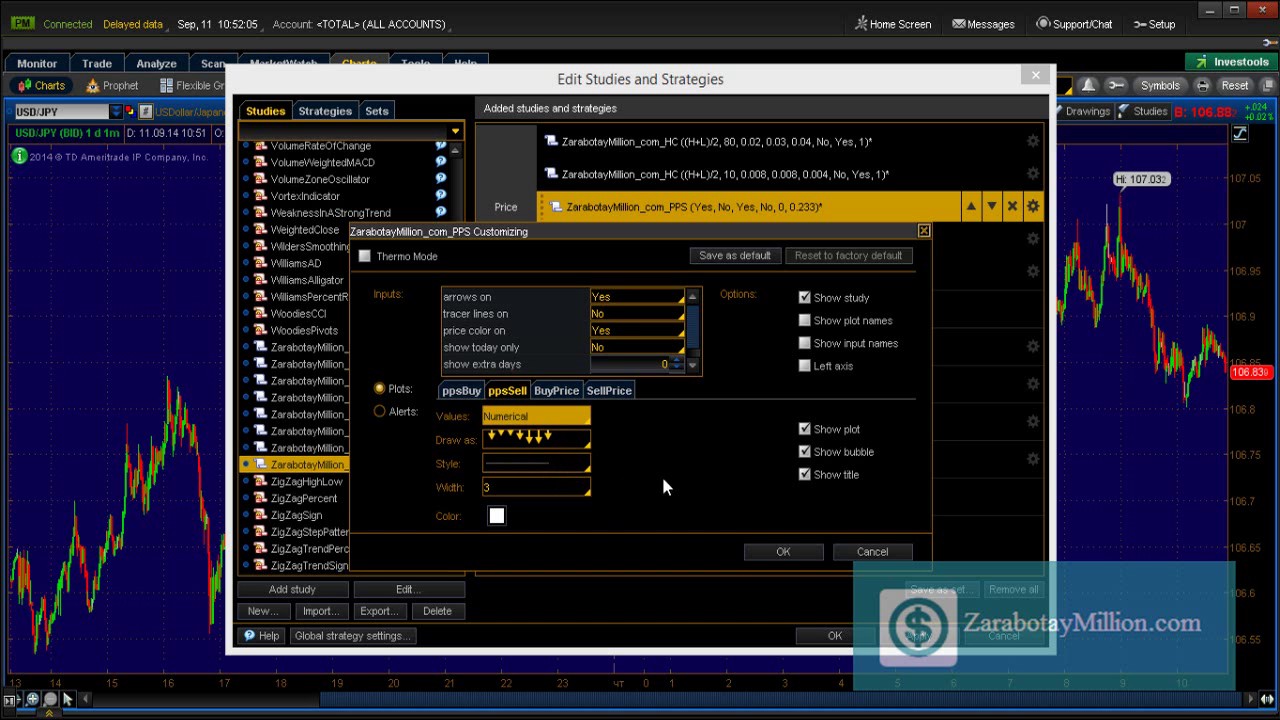Open 'price color on' value dropdown
Viewport: 1280px width, 720px height.
pyautogui.click(x=637, y=331)
